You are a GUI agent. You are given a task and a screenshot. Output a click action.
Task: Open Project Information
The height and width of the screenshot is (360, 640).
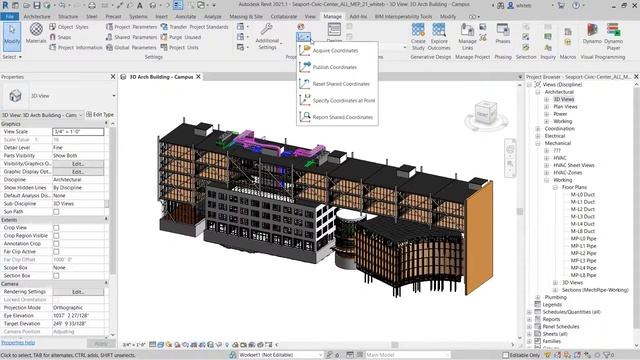tap(76, 47)
